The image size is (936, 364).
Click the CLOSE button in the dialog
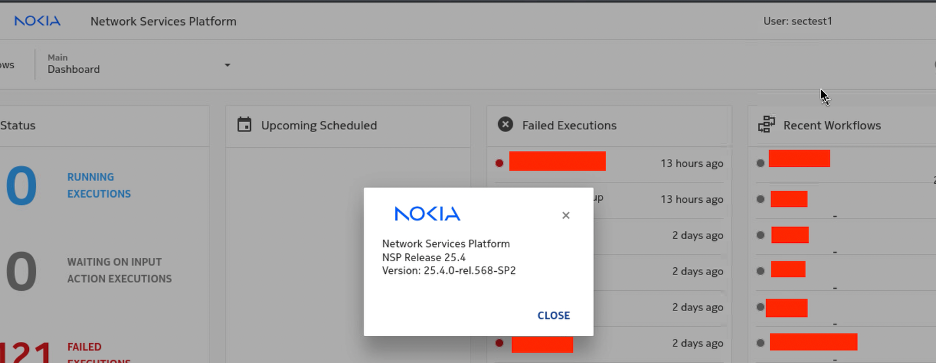coord(553,316)
